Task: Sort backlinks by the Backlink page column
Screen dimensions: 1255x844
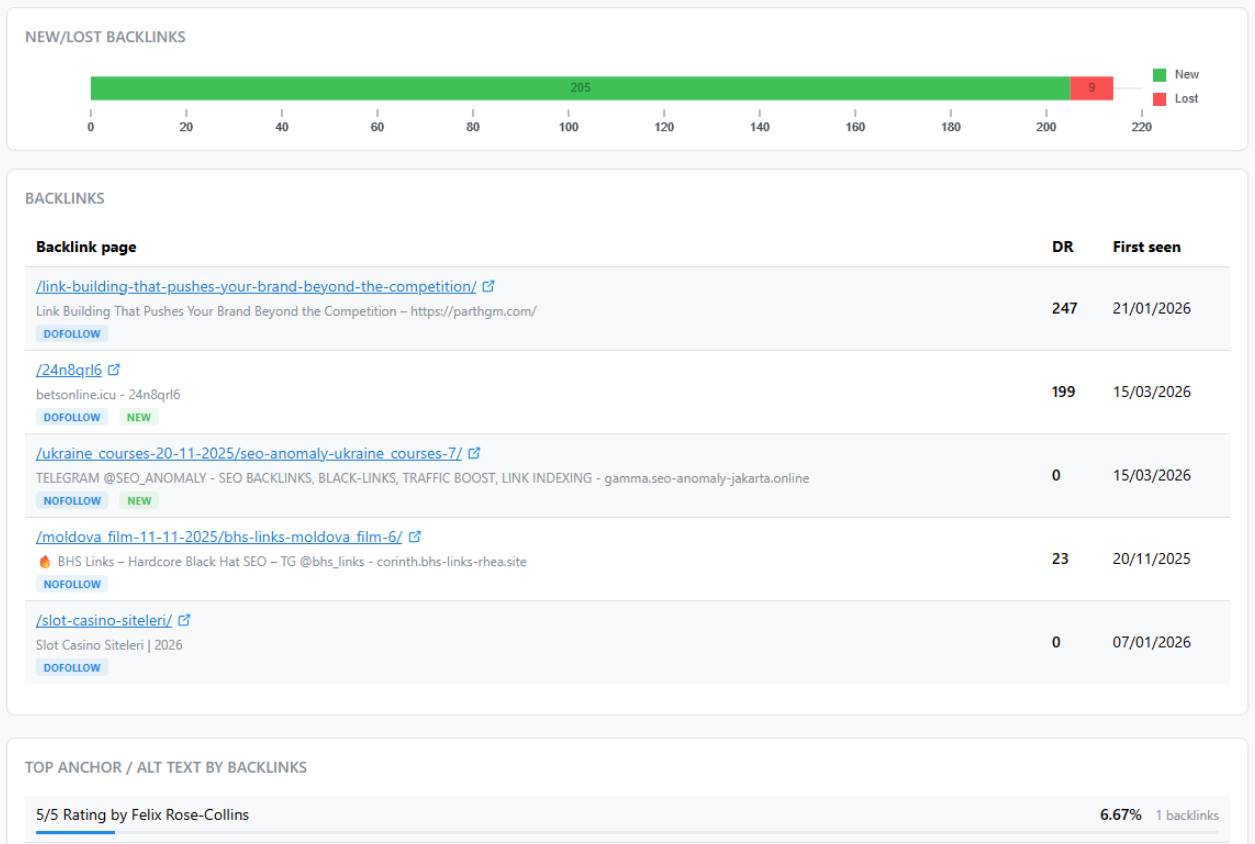Action: click(x=89, y=246)
